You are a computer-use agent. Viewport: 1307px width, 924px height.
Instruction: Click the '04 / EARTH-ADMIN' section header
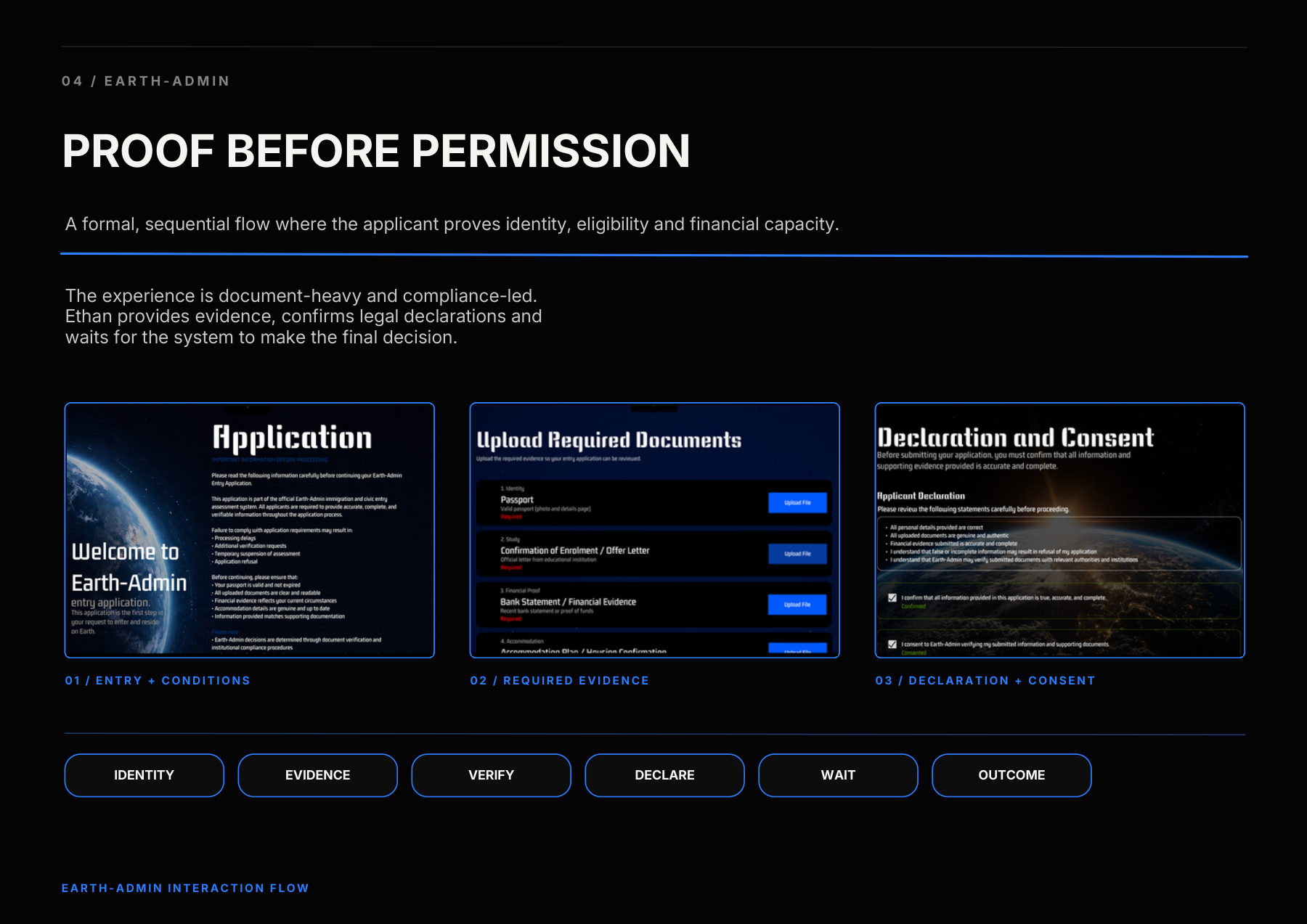(x=146, y=81)
